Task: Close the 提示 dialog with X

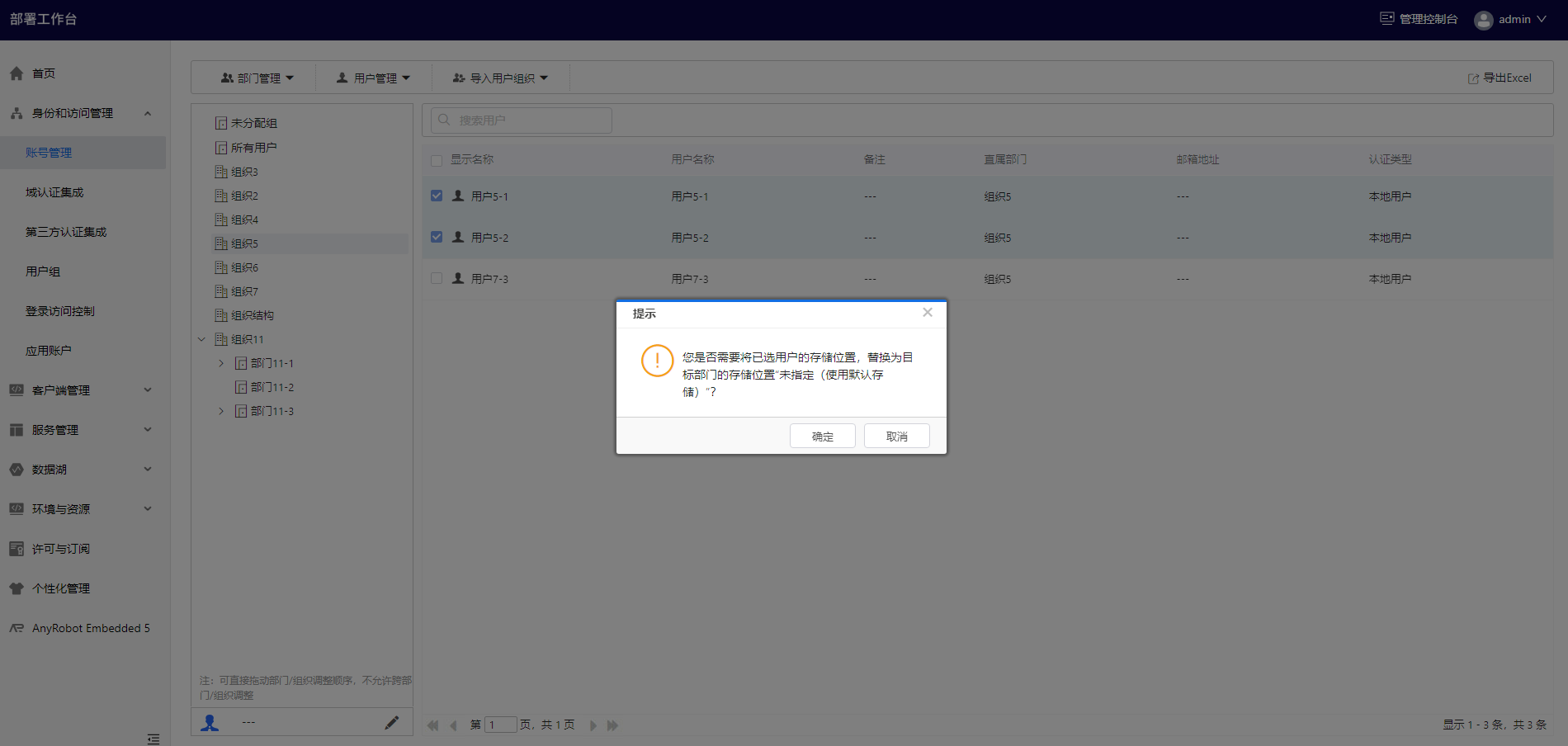Action: [928, 312]
